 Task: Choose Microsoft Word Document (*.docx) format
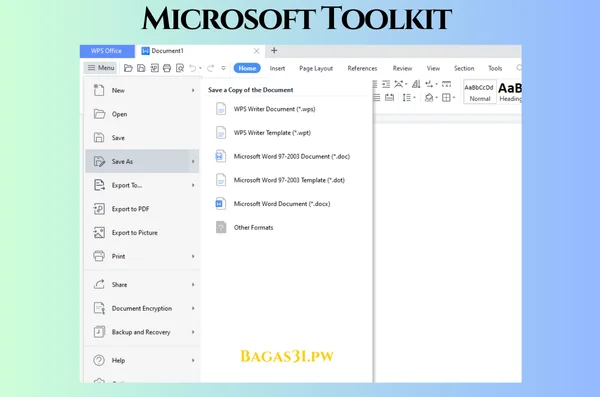(x=286, y=204)
